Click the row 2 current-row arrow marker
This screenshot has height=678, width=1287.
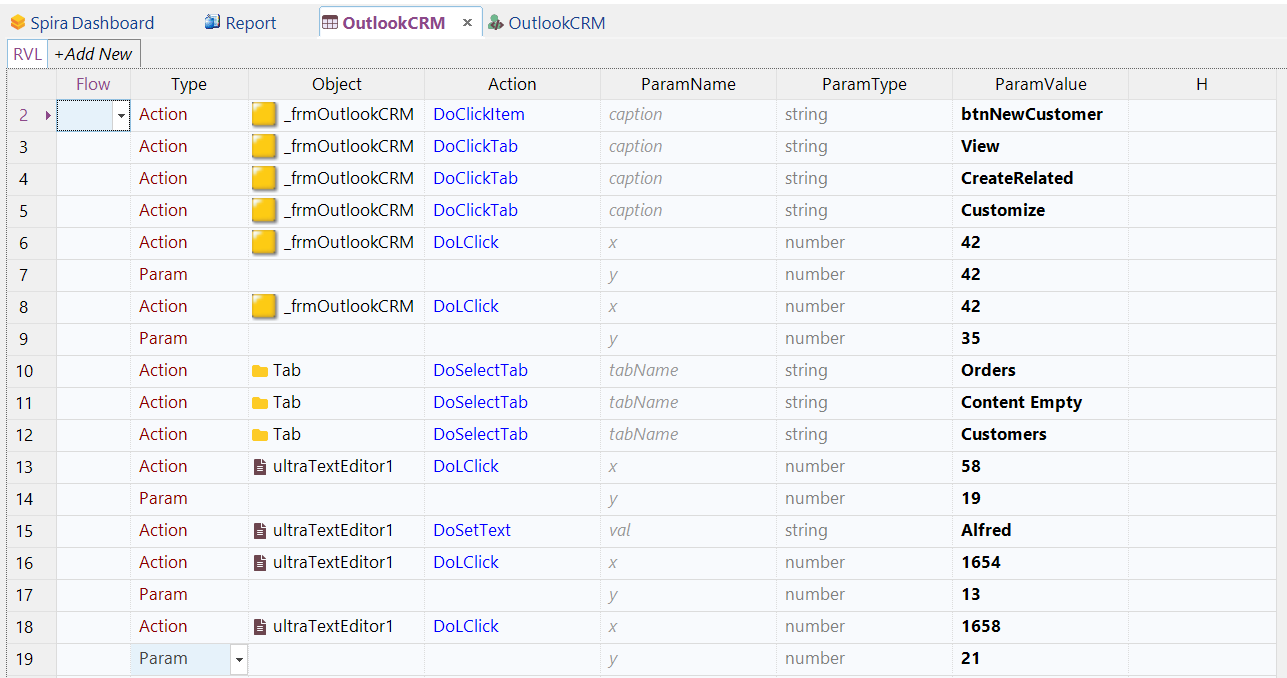(x=48, y=116)
